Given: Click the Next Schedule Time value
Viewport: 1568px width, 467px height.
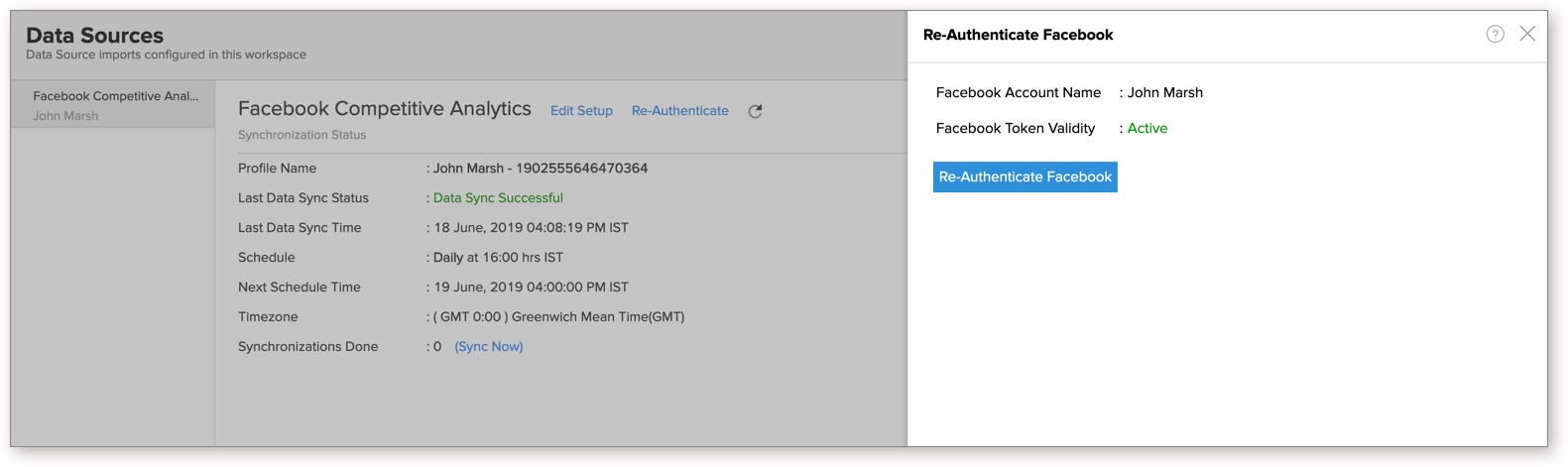Looking at the screenshot, I should (531, 288).
